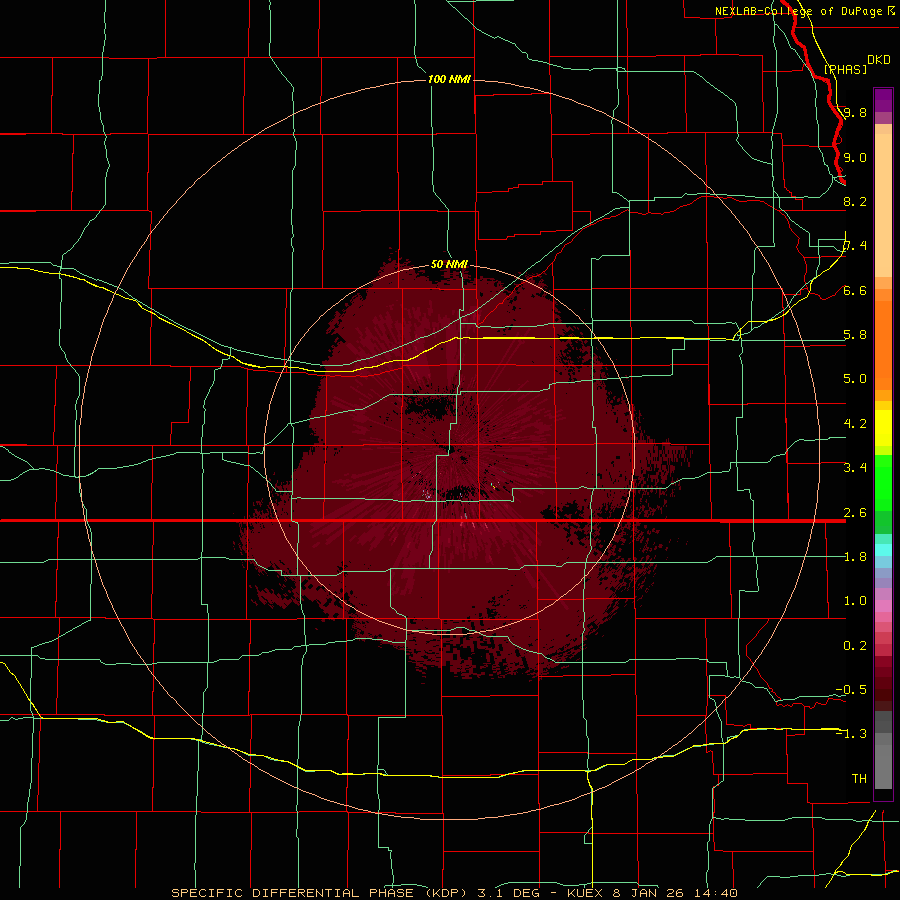Screen dimensions: 900x900
Task: Select the 5.0 legend value
Action: [x=855, y=379]
